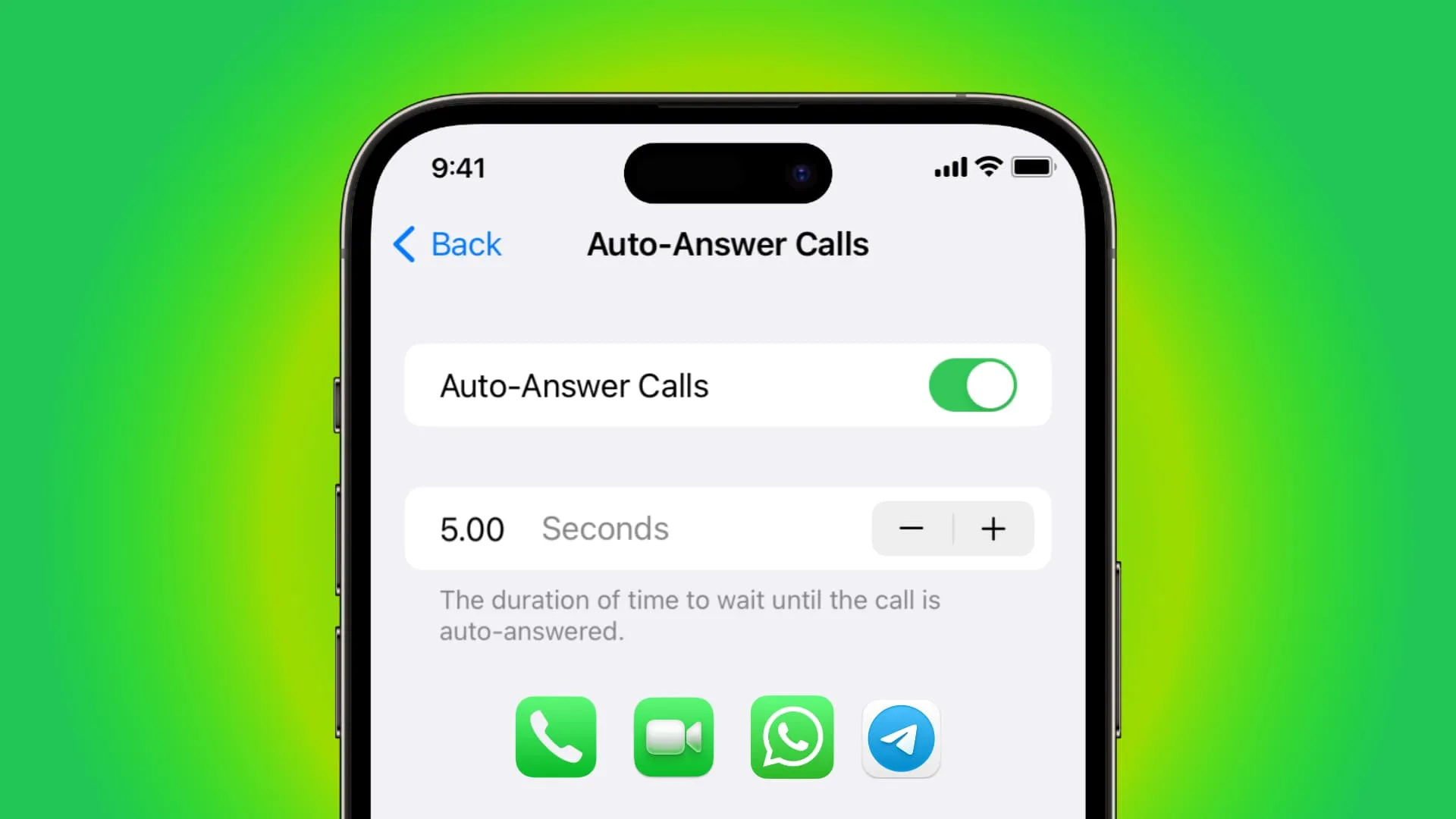The image size is (1456, 819).
Task: Tap the plus button to increase seconds
Action: 993,528
